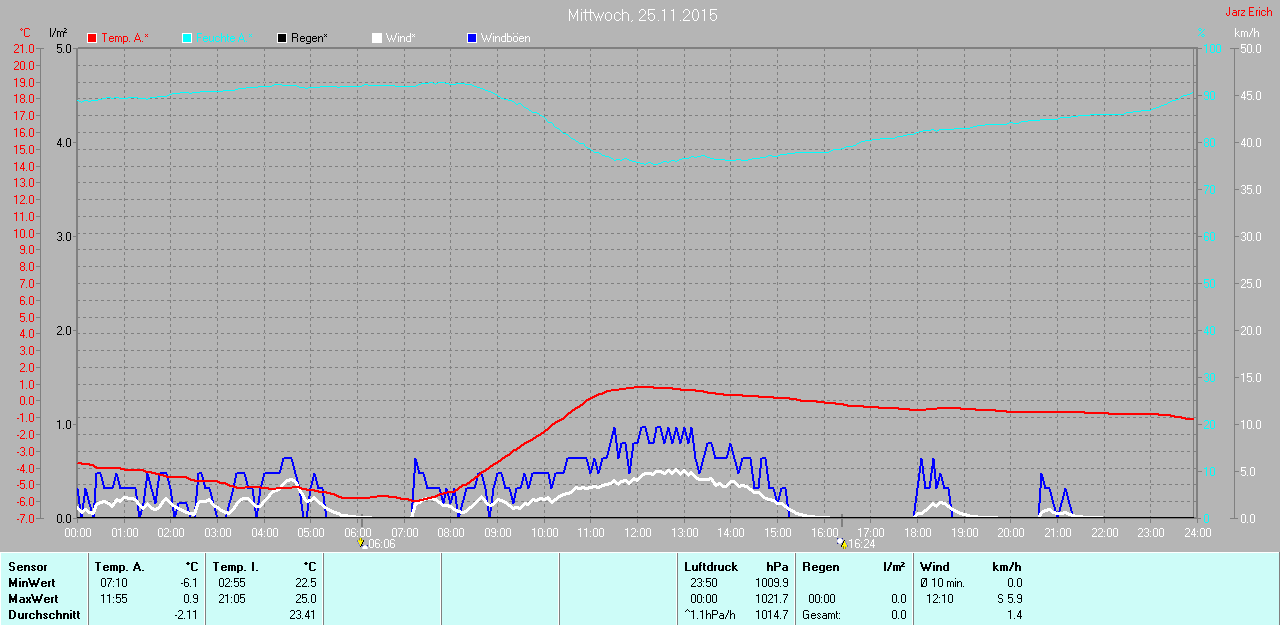Screen dimensions: 1280x625
Task: Click the Temp. A.* legend label
Action: (124, 38)
